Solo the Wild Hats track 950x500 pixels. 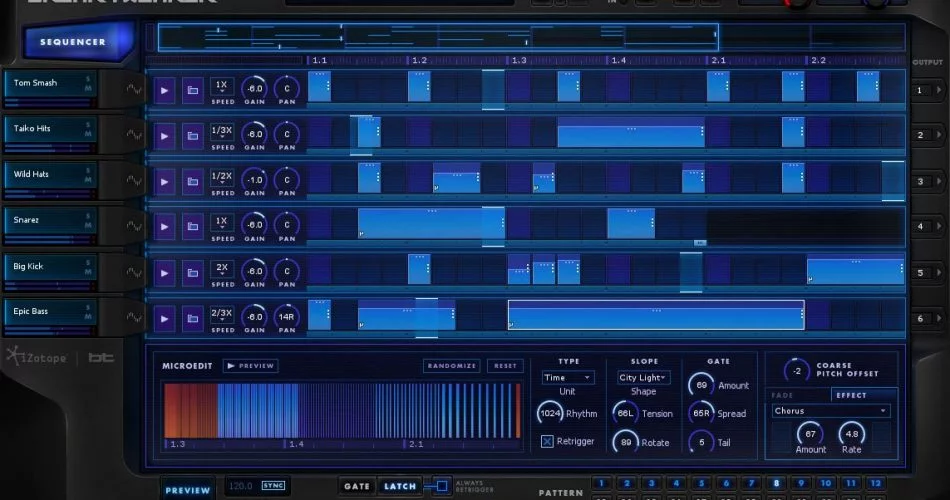[x=88, y=170]
